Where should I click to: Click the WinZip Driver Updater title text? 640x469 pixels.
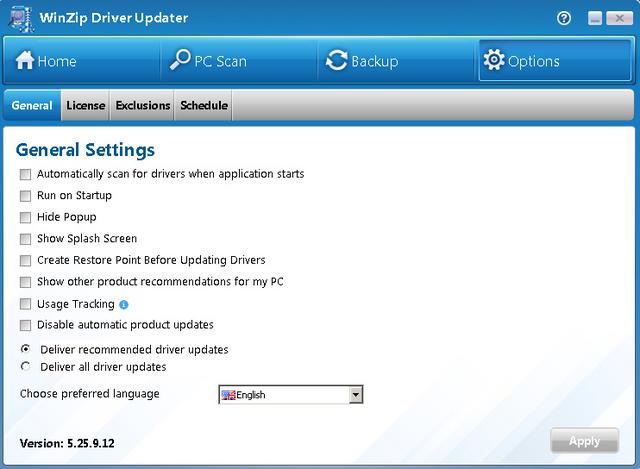(113, 18)
